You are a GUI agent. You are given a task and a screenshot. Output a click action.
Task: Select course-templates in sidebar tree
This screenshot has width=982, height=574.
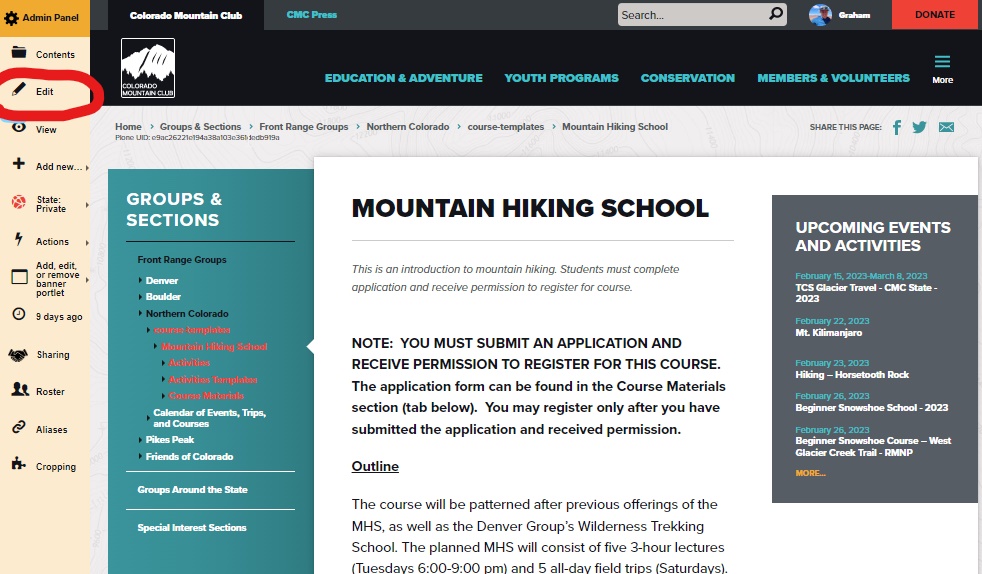click(x=192, y=330)
